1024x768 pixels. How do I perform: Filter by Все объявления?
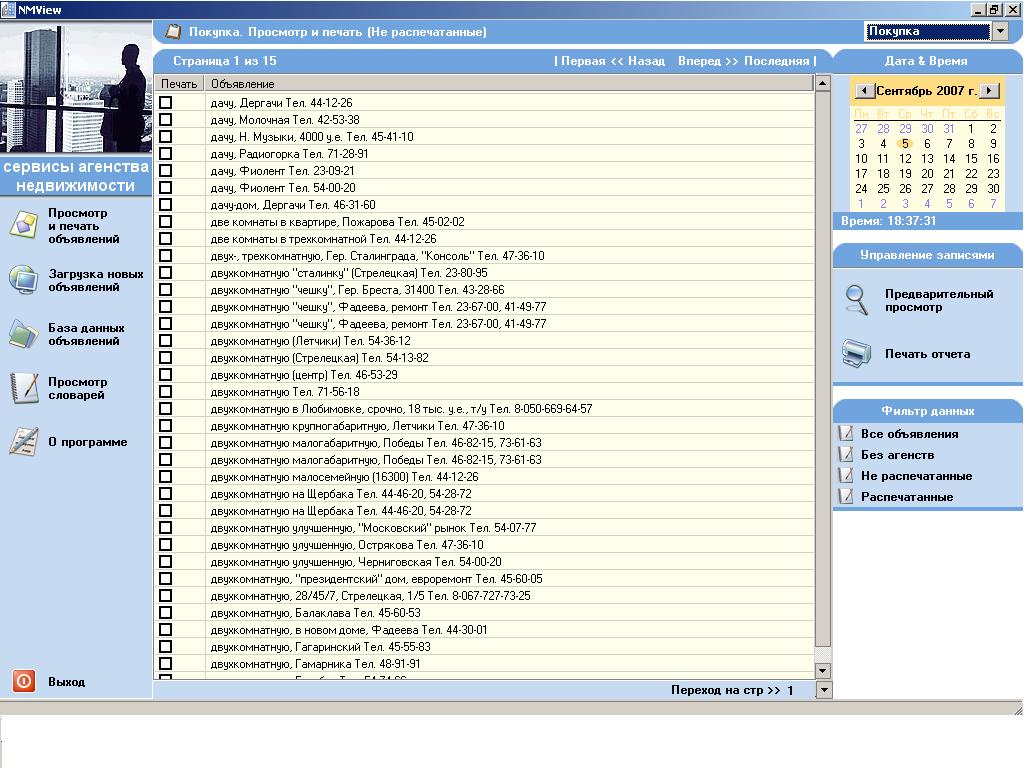[909, 434]
